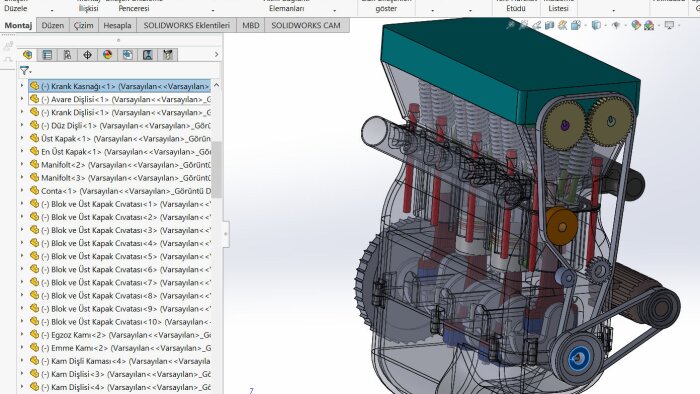Expand the Krank Dişlisi<1> tree node
Screen dimensions: 700x394
tap(22, 112)
